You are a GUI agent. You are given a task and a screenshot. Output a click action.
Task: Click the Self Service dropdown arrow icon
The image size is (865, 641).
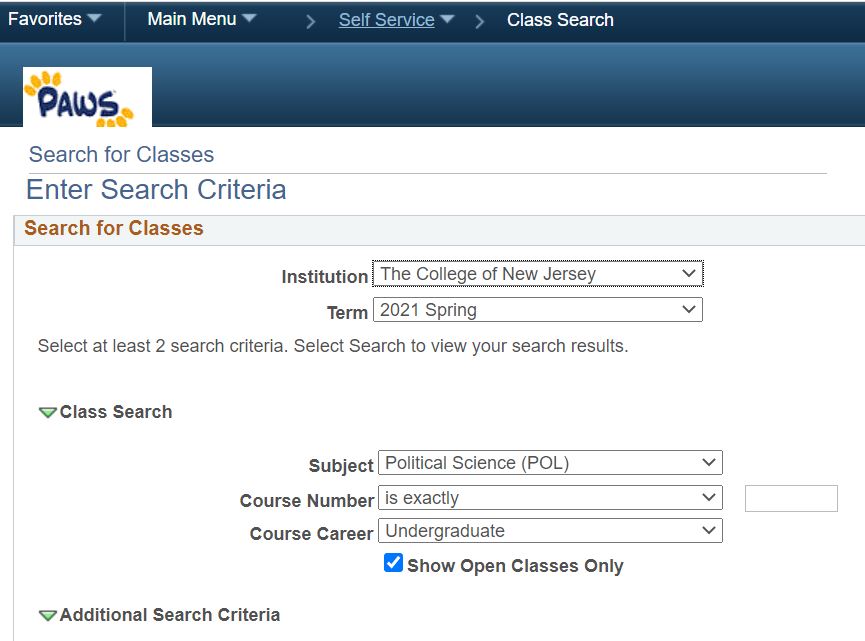[x=447, y=19]
